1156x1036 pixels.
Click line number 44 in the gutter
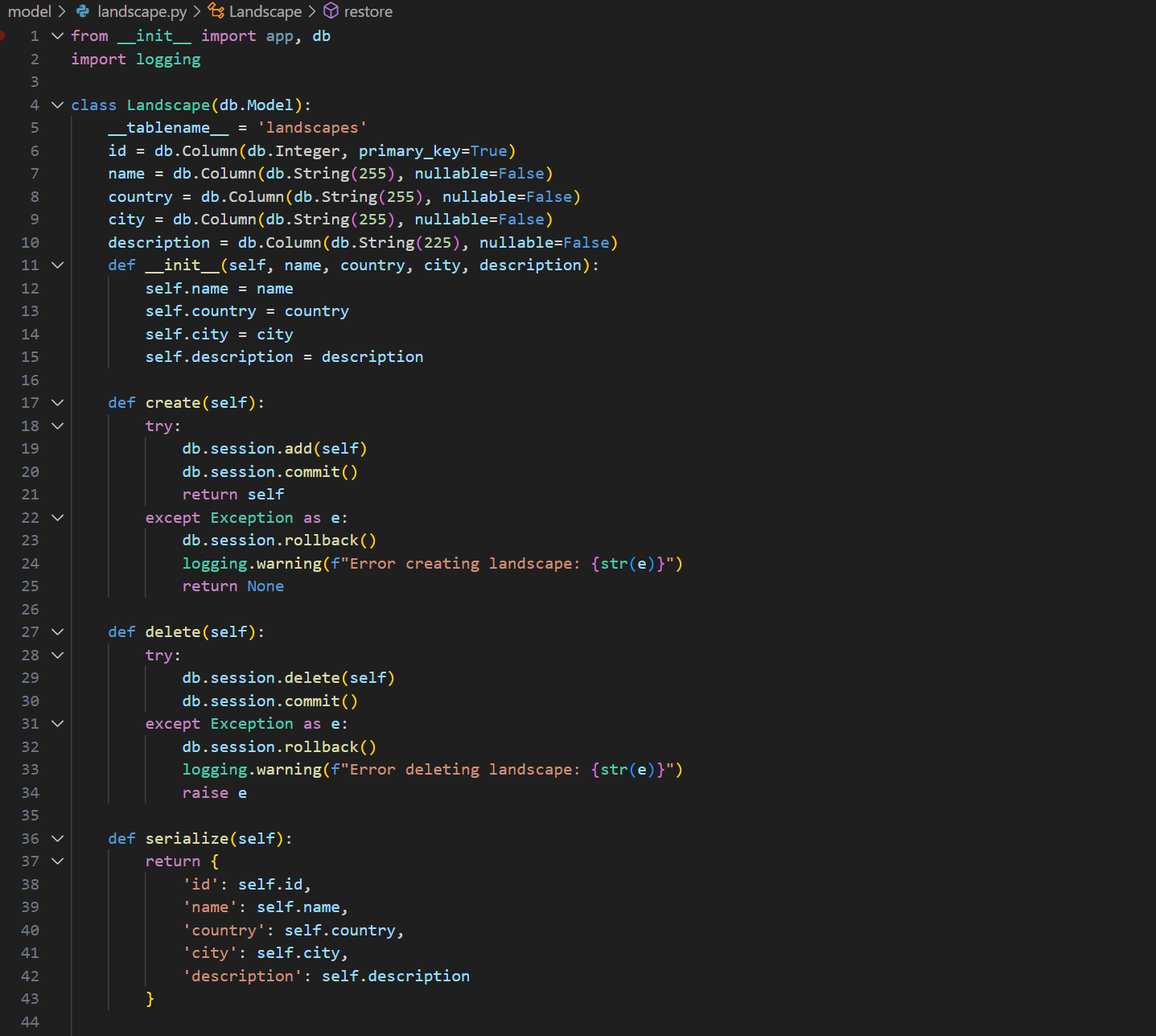tap(30, 1022)
